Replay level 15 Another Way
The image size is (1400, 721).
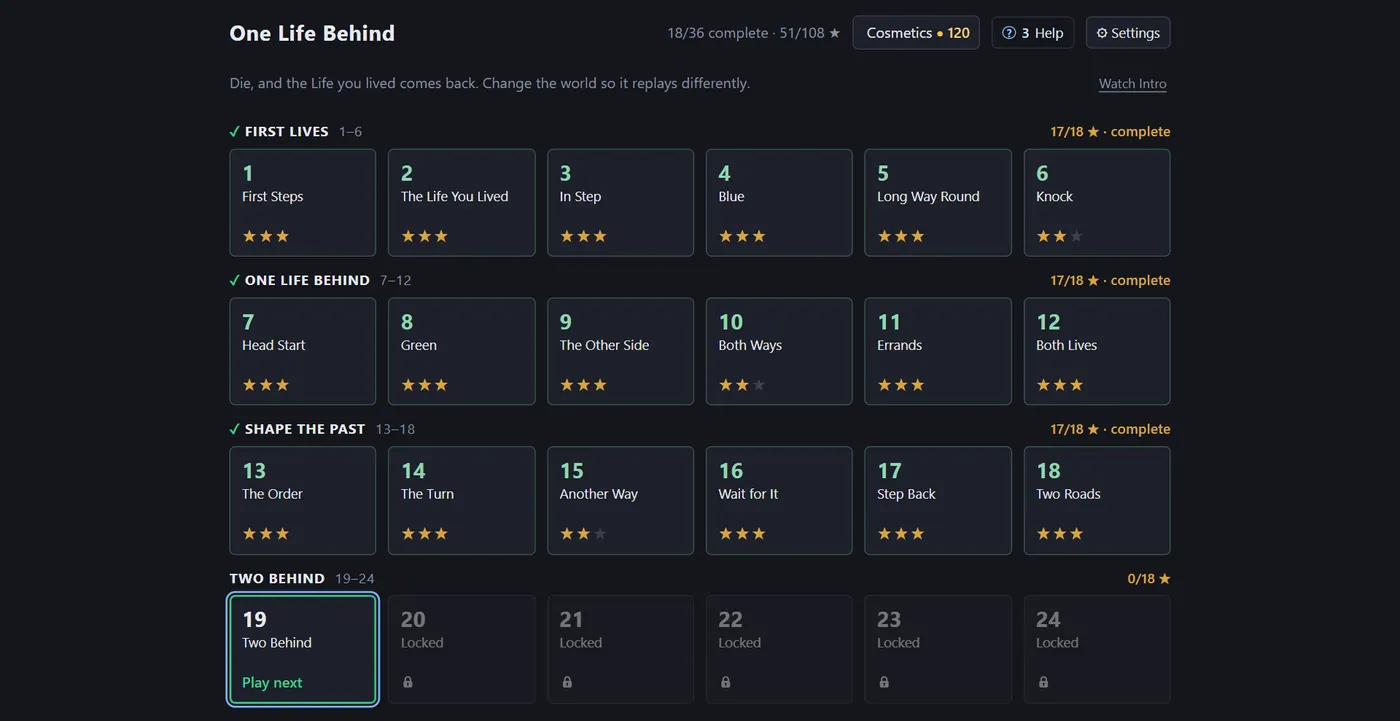pos(621,500)
